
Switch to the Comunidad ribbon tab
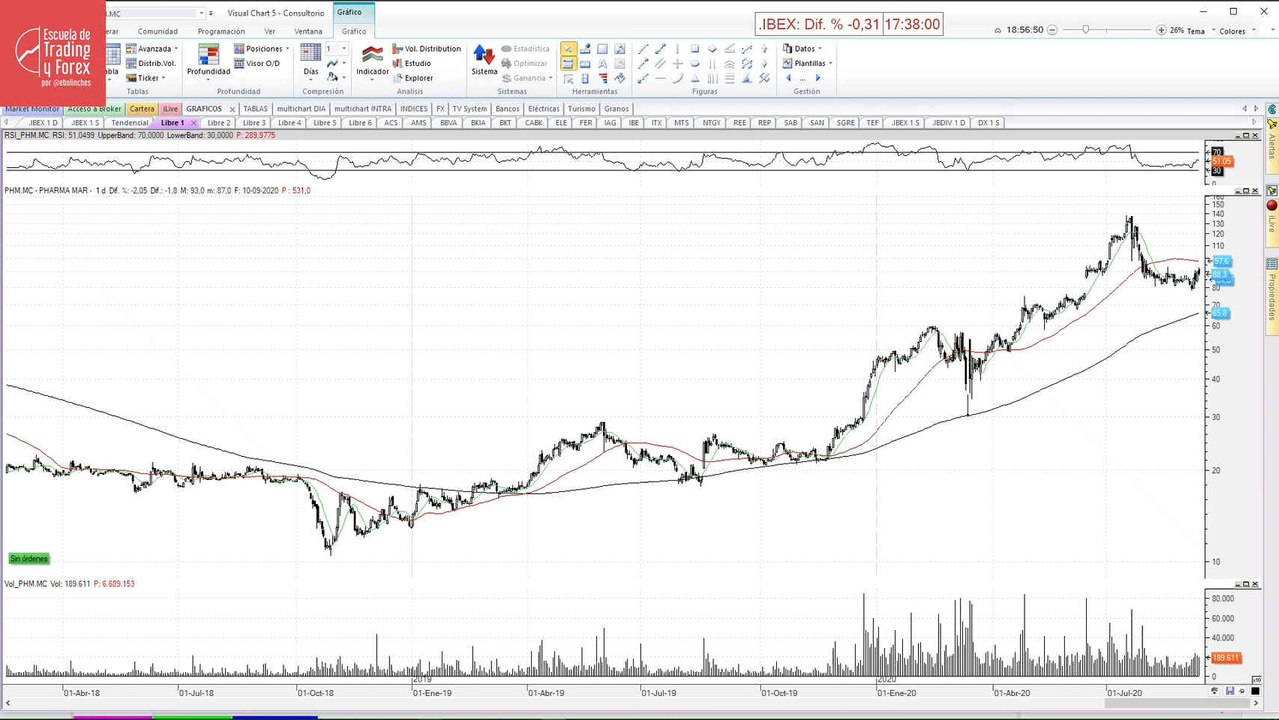point(158,31)
